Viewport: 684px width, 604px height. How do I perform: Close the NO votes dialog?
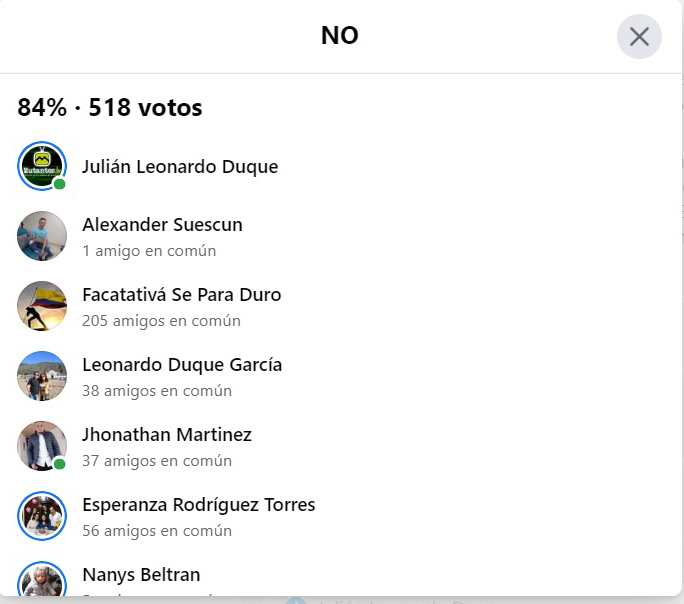(x=639, y=37)
